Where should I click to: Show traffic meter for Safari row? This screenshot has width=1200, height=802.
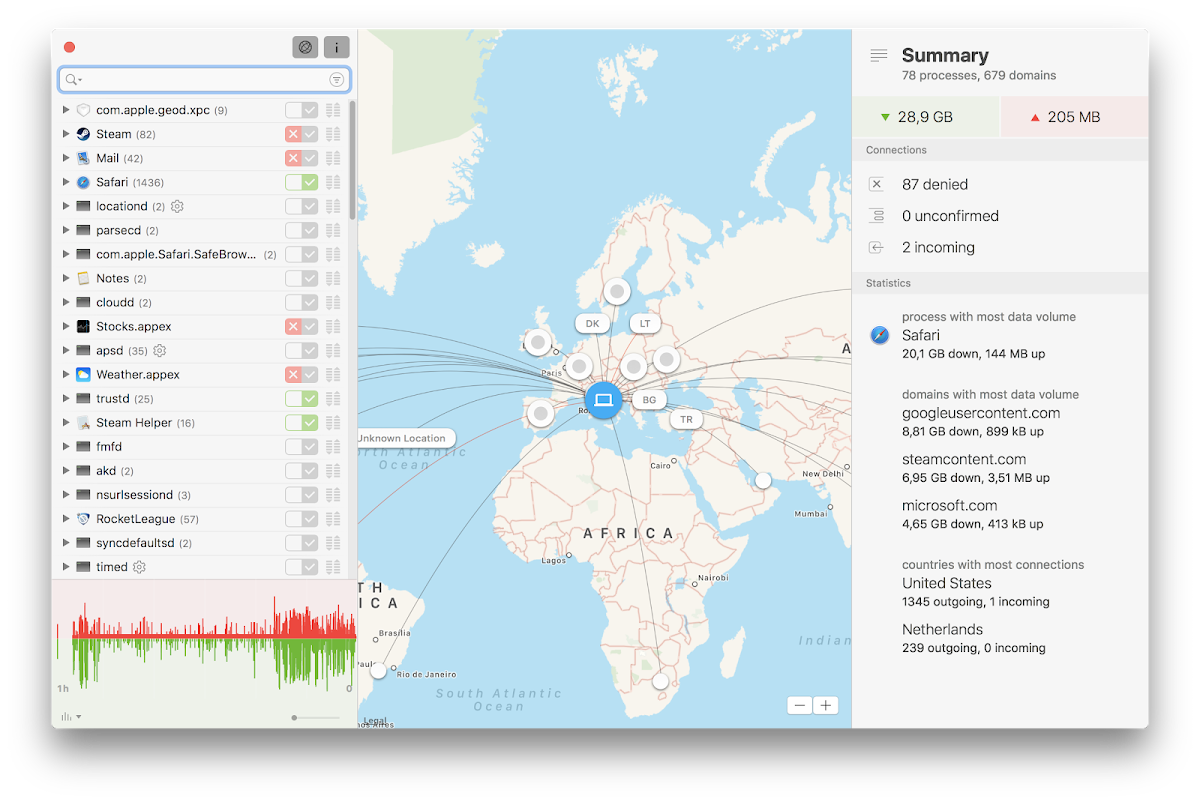pyautogui.click(x=334, y=182)
